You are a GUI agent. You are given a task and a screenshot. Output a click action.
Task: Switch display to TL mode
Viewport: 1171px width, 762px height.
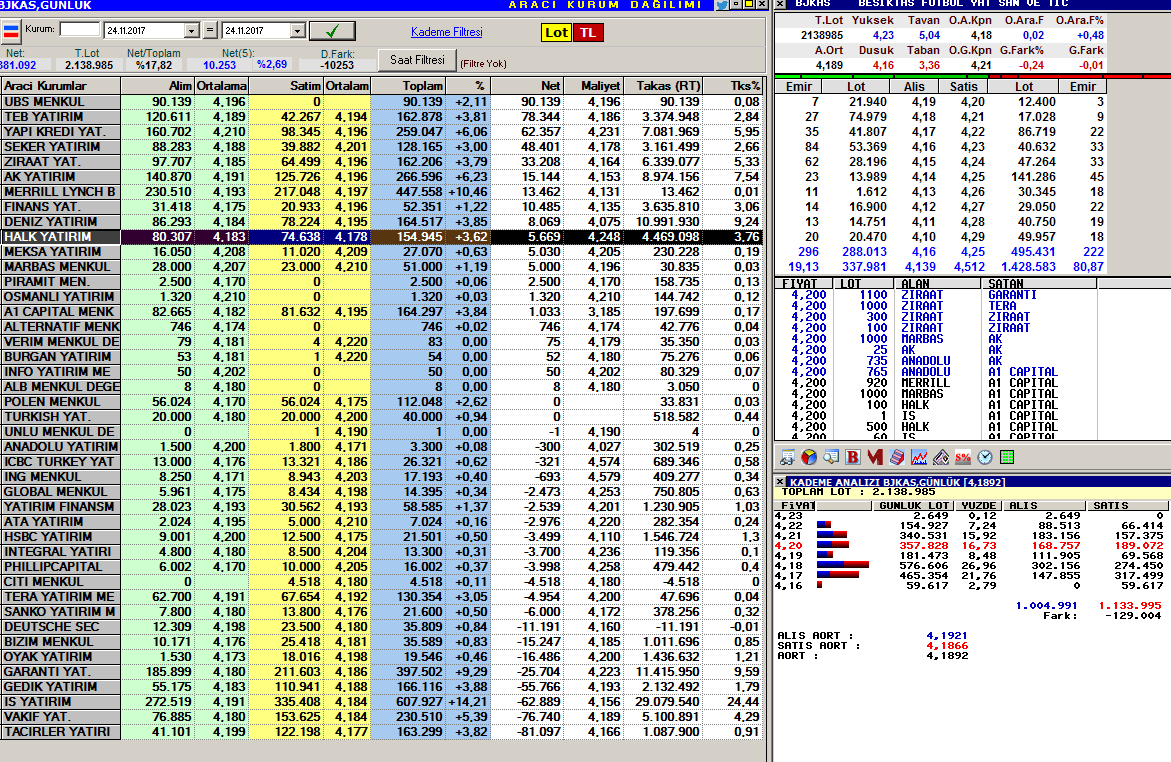coord(588,32)
